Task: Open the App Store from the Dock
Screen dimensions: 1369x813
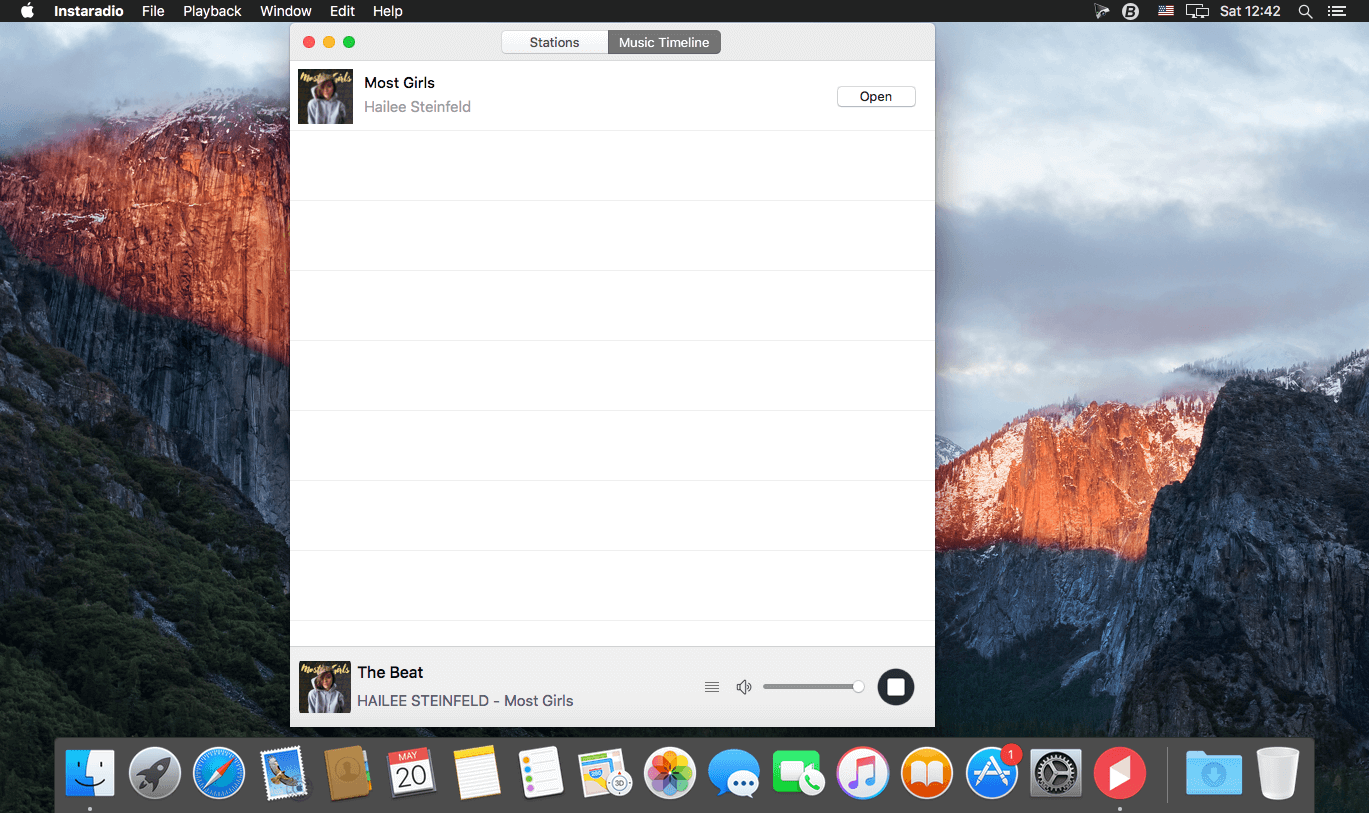Action: point(991,773)
